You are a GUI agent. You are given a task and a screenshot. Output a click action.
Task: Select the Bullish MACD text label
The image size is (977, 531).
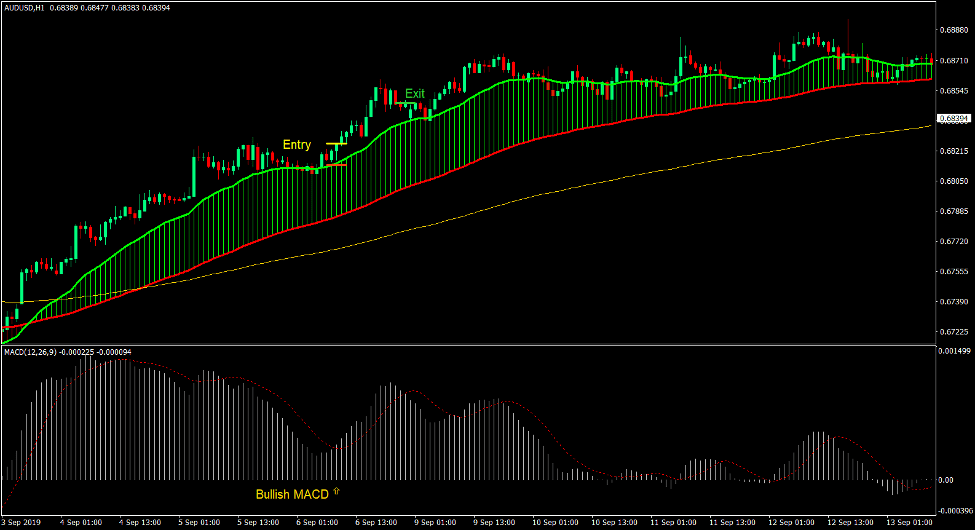(x=291, y=495)
